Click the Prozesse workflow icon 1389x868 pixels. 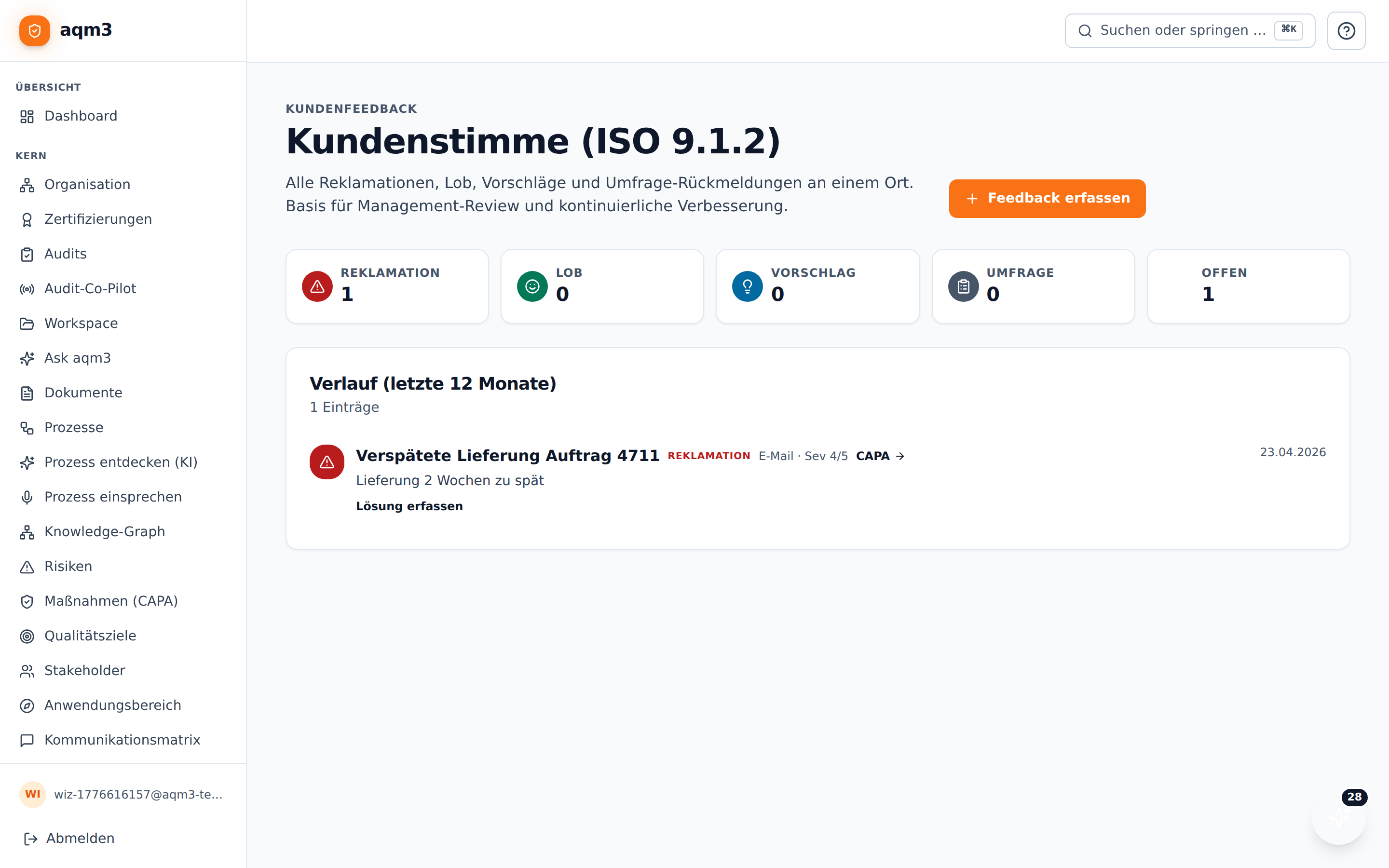[27, 428]
